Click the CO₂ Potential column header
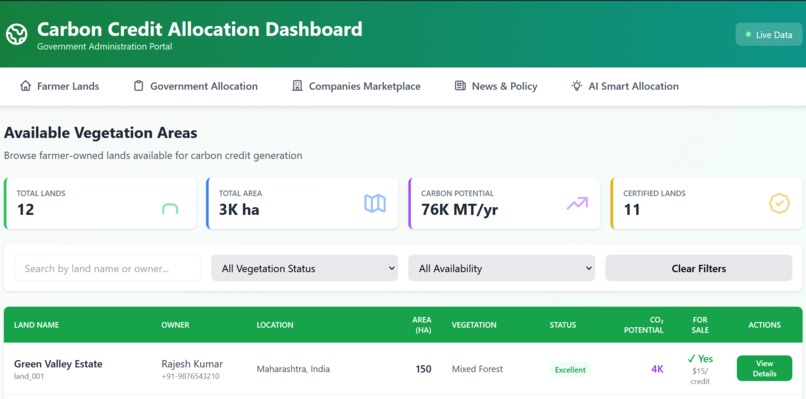 (x=644, y=325)
